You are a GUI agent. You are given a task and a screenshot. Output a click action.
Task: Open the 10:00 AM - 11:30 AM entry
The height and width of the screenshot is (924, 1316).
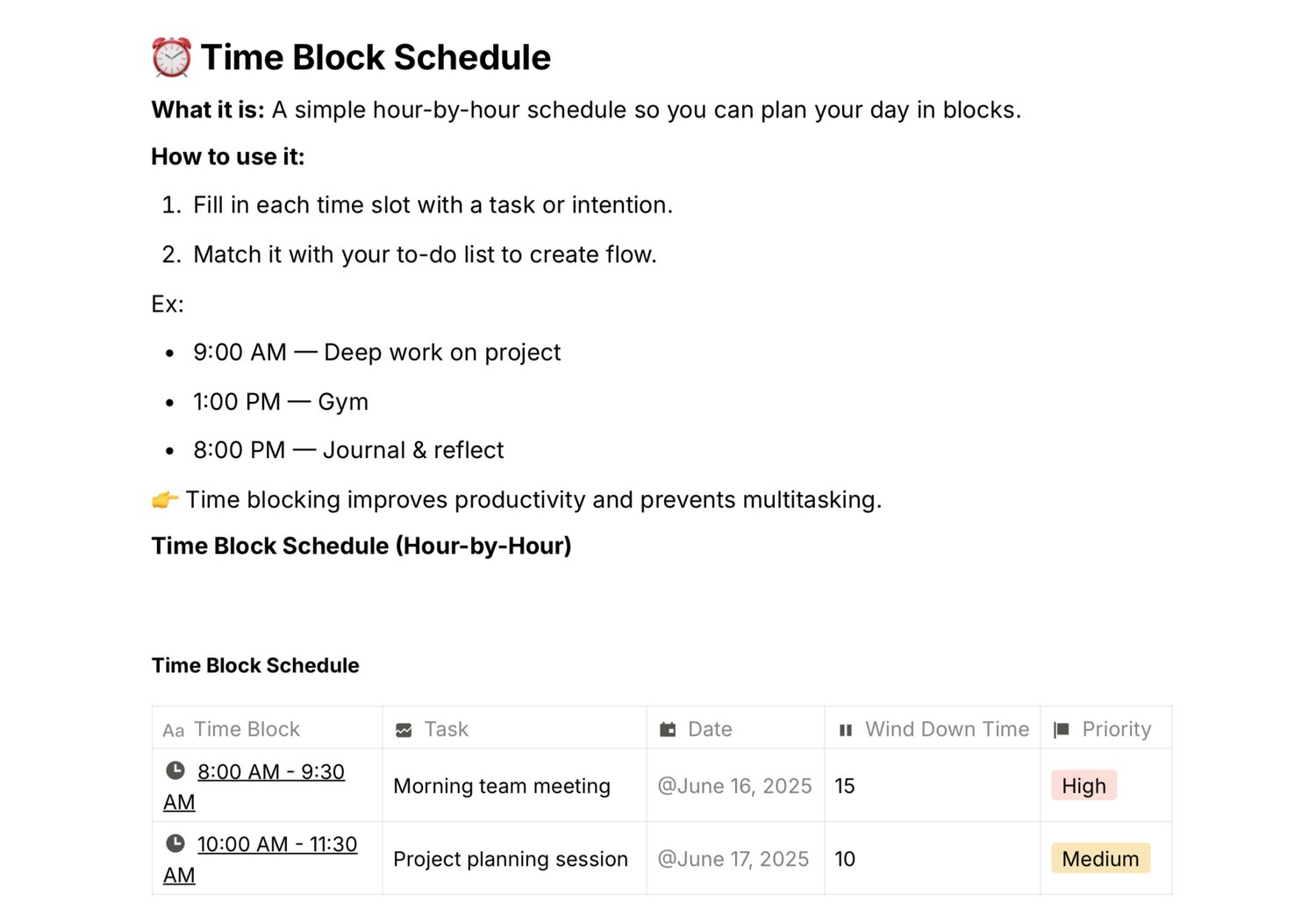click(x=276, y=845)
